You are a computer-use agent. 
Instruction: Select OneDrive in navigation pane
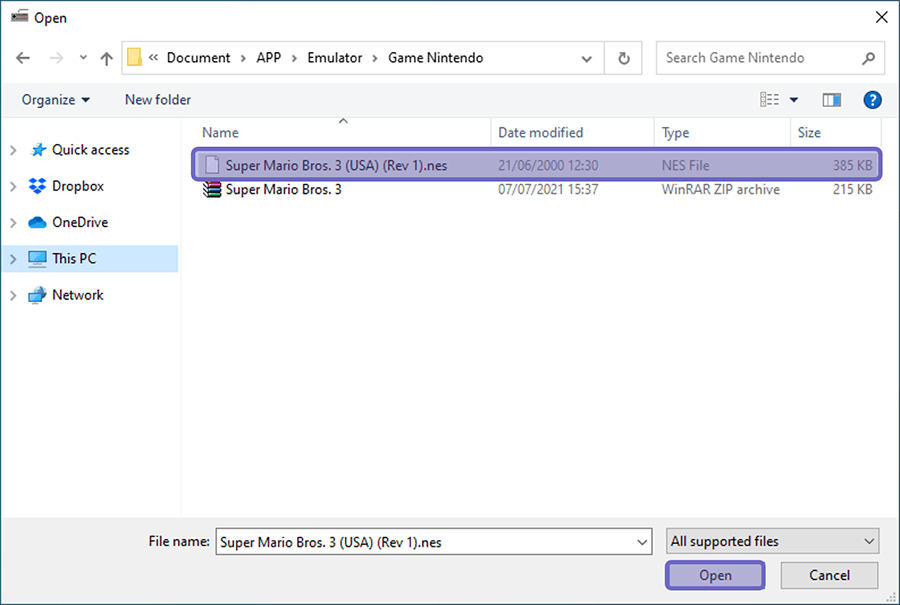coord(80,222)
